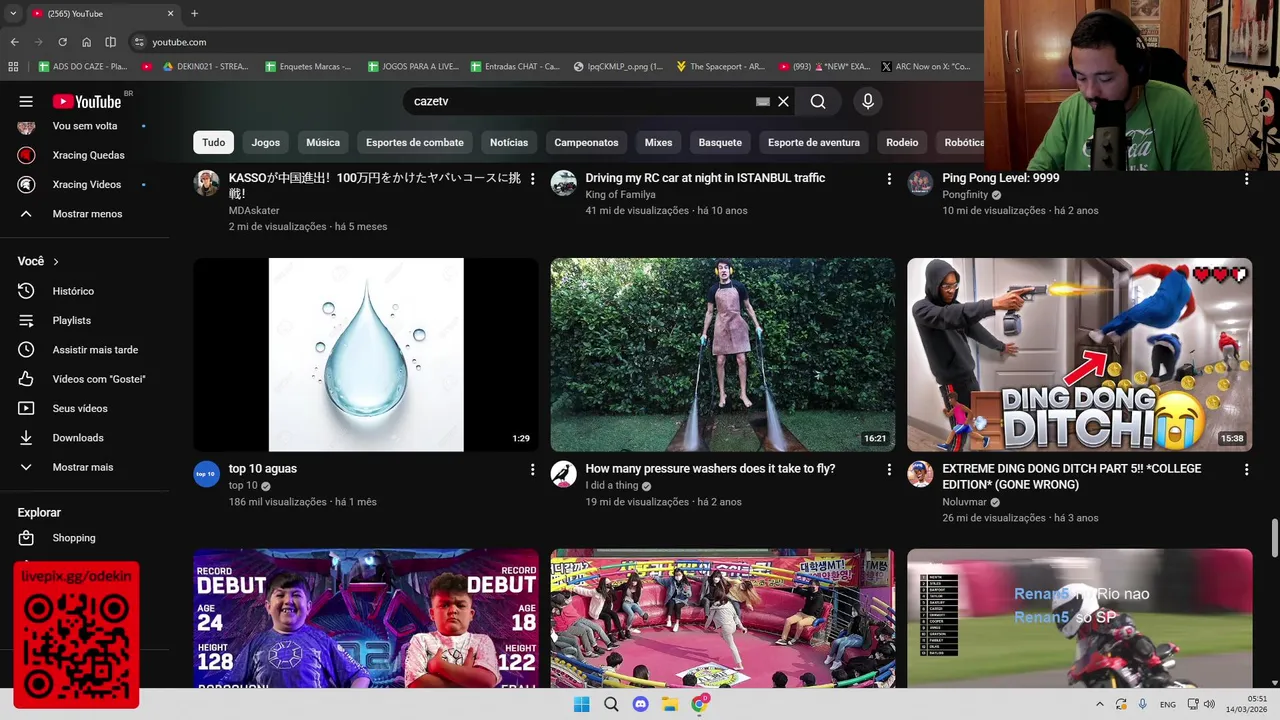The image size is (1280, 720).
Task: Open options menu for Ding Dong Ditch video
Action: coord(1246,469)
